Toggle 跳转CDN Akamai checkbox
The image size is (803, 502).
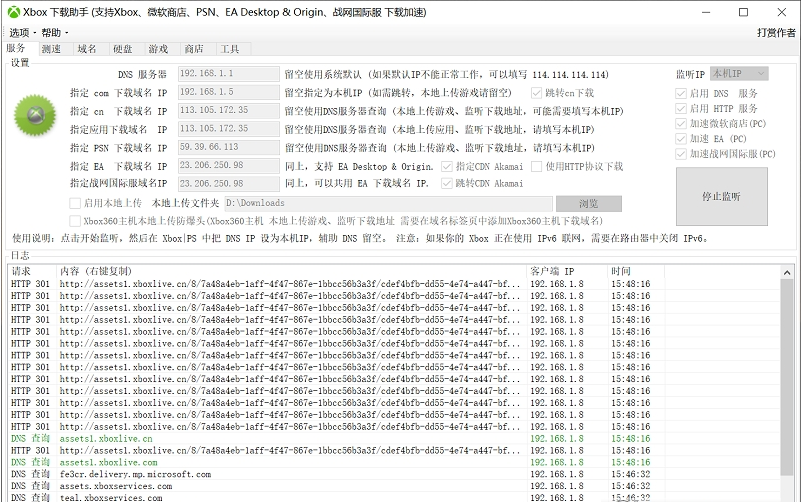click(447, 183)
